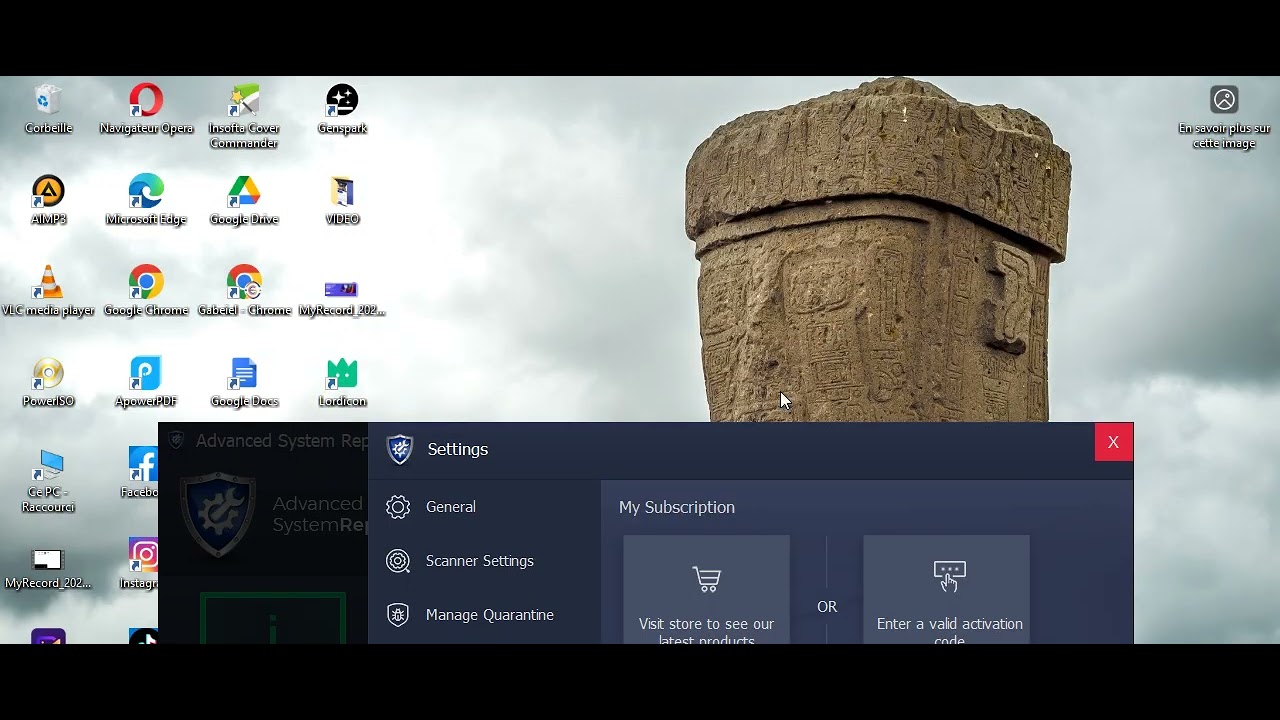The image size is (1280, 720).
Task: Open Google Drive desktop shortcut
Action: 244,199
